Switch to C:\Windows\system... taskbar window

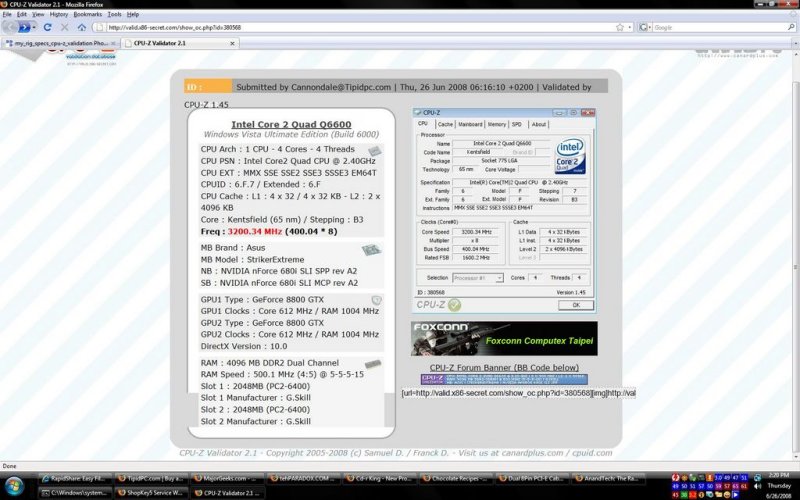point(74,493)
